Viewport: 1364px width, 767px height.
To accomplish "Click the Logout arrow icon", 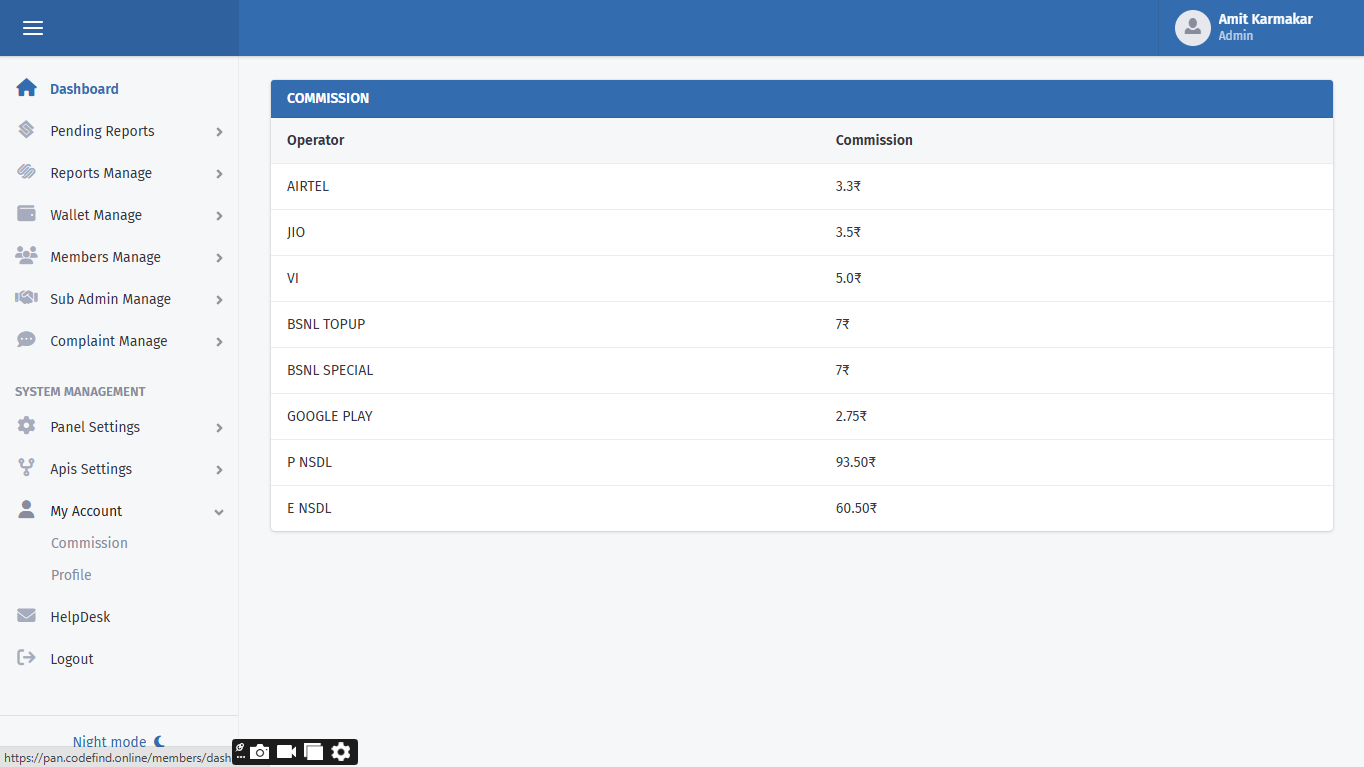I will pyautogui.click(x=27, y=658).
